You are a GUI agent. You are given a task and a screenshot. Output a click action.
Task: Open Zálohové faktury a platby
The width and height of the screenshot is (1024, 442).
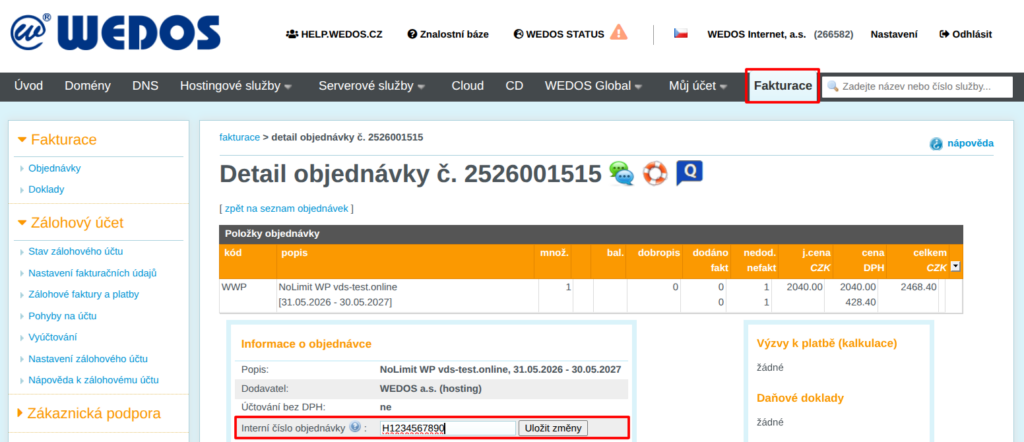tap(84, 294)
